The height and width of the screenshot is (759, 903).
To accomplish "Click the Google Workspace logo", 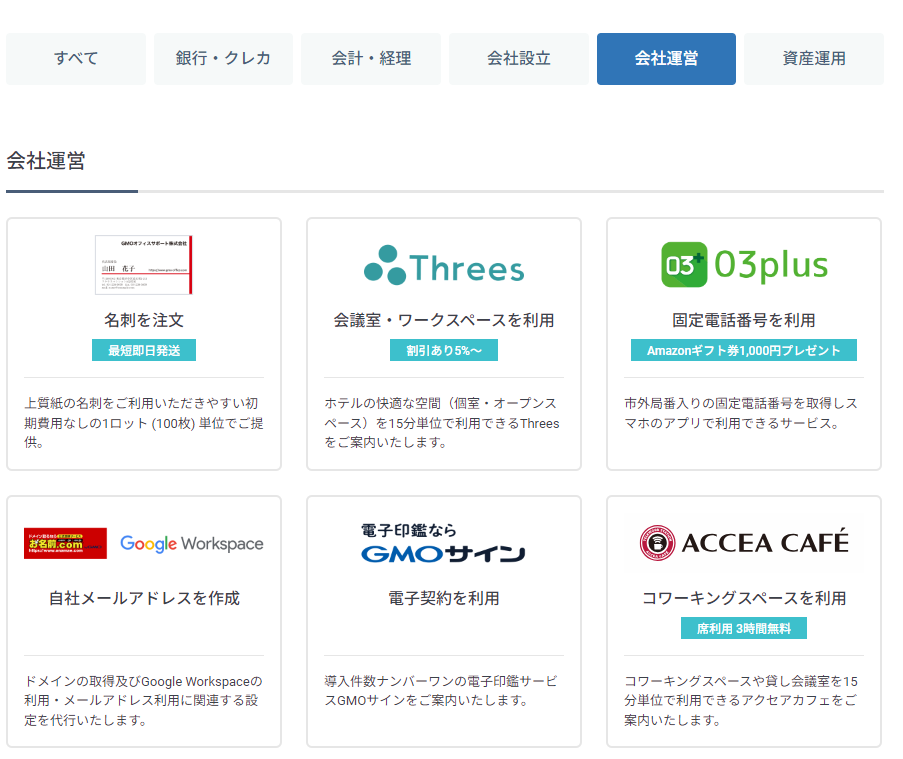I will click(192, 544).
